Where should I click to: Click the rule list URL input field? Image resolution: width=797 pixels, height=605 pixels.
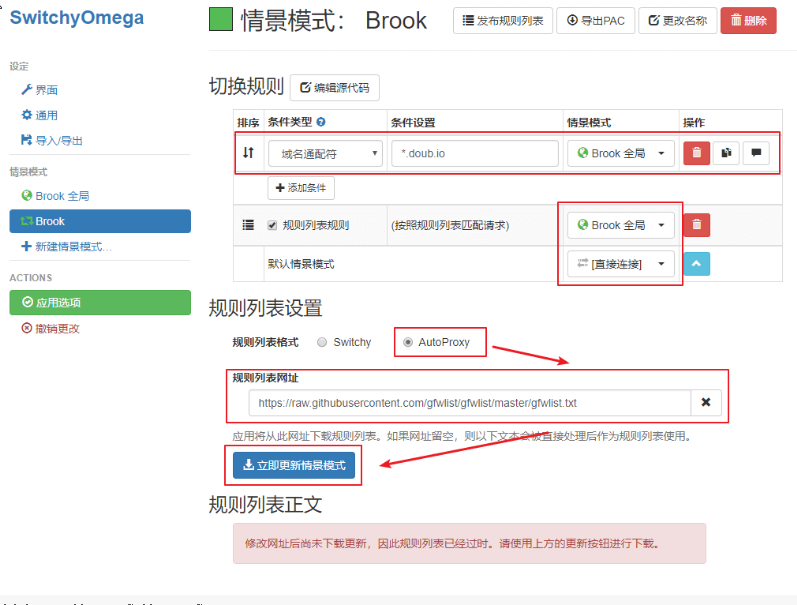click(x=470, y=403)
